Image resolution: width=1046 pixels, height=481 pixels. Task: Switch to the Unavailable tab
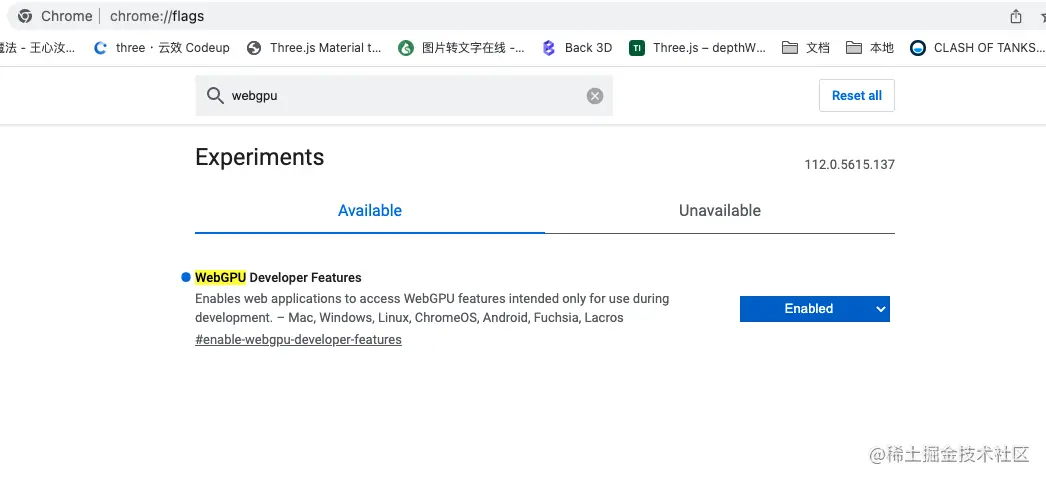720,211
